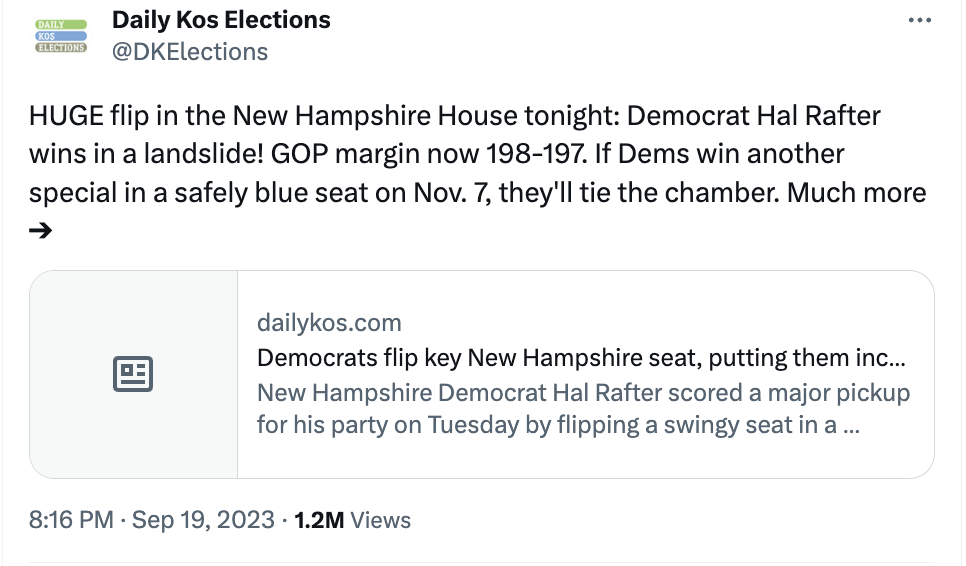Click the Daily Kos Elections avatar logo
Image resolution: width=966 pixels, height=566 pixels.
point(61,35)
